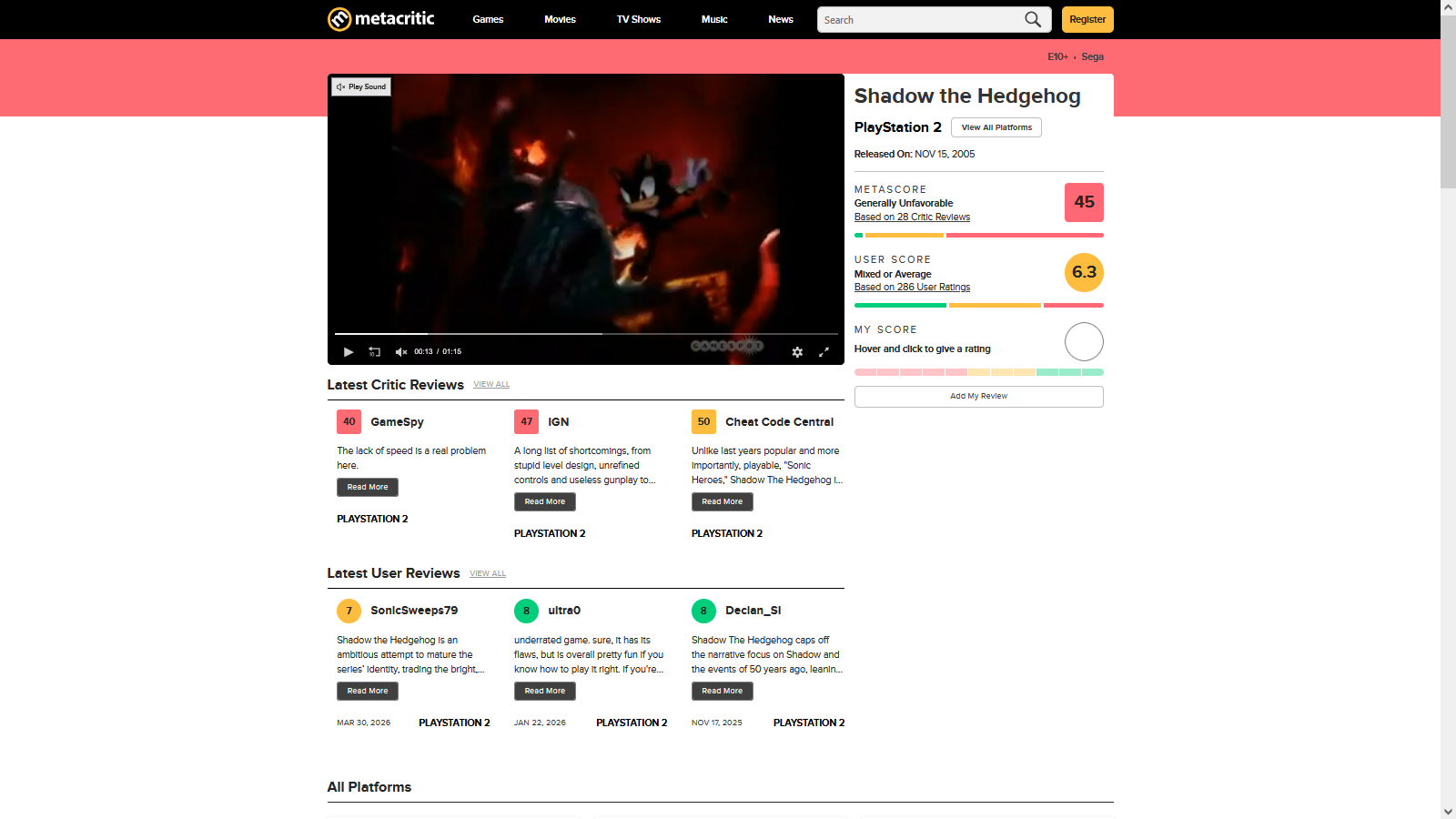
Task: Click the Metascore 45 badge
Action: [1084, 202]
